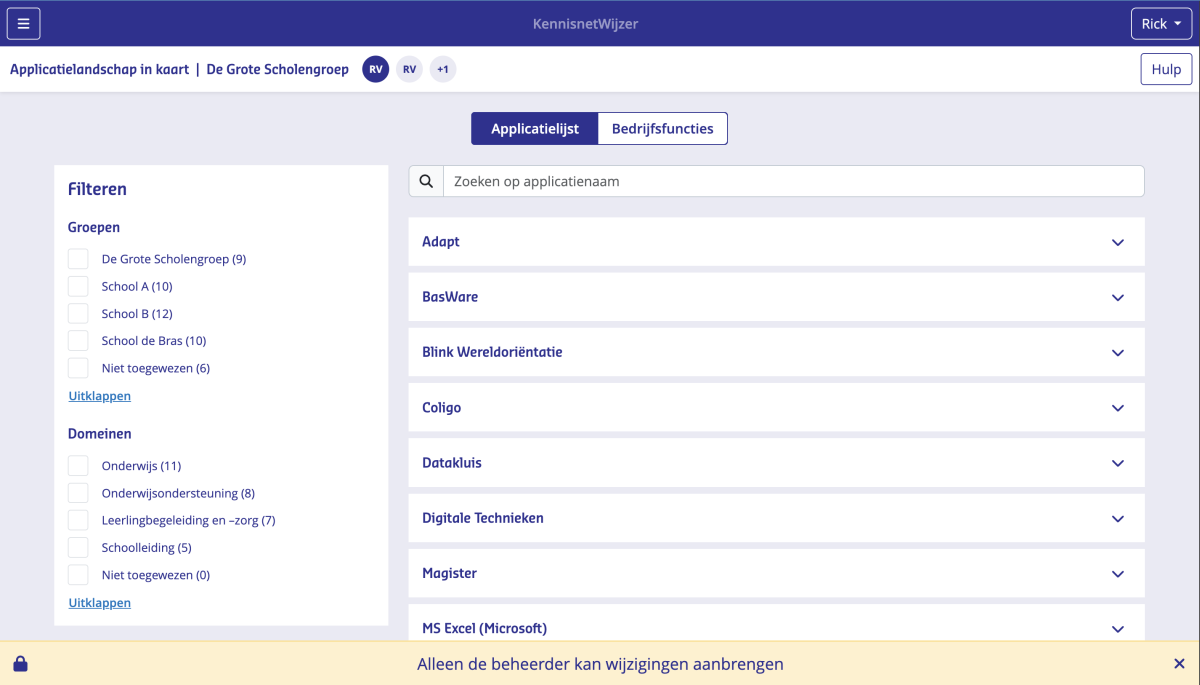Open the hamburger menu
Image resolution: width=1200 pixels, height=685 pixels.
24,23
